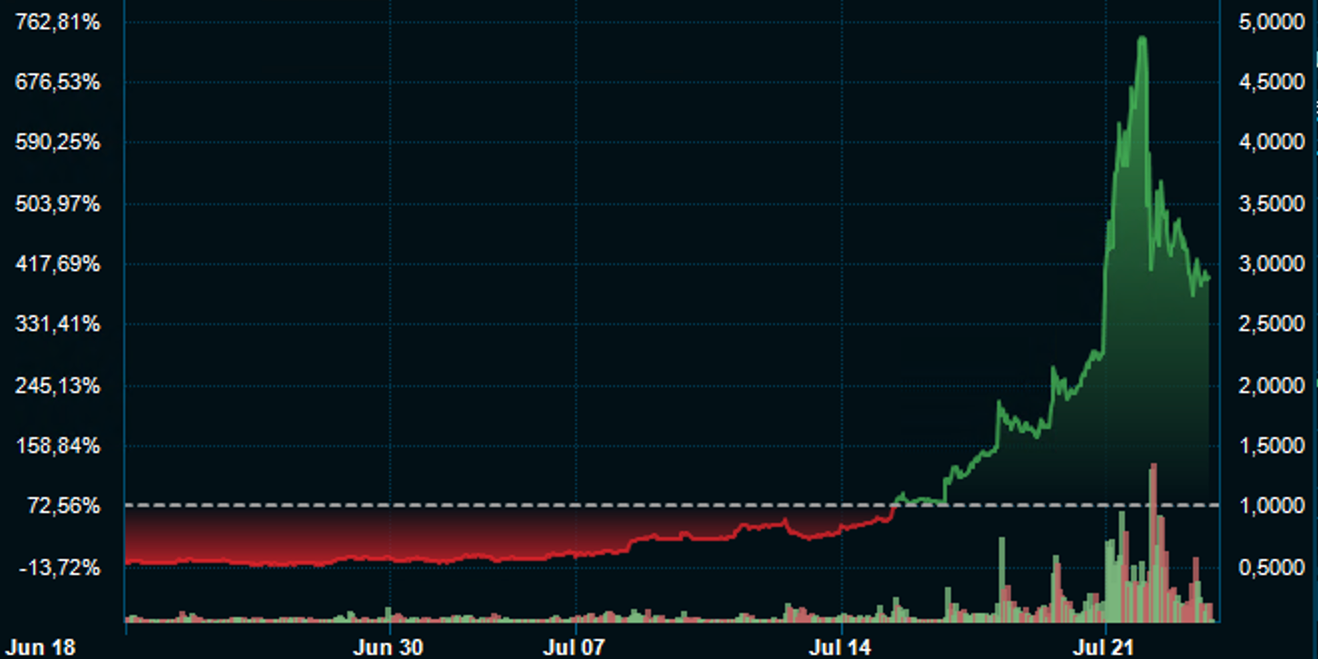
Task: Click the 5,0000 price axis label
Action: coord(1271,22)
